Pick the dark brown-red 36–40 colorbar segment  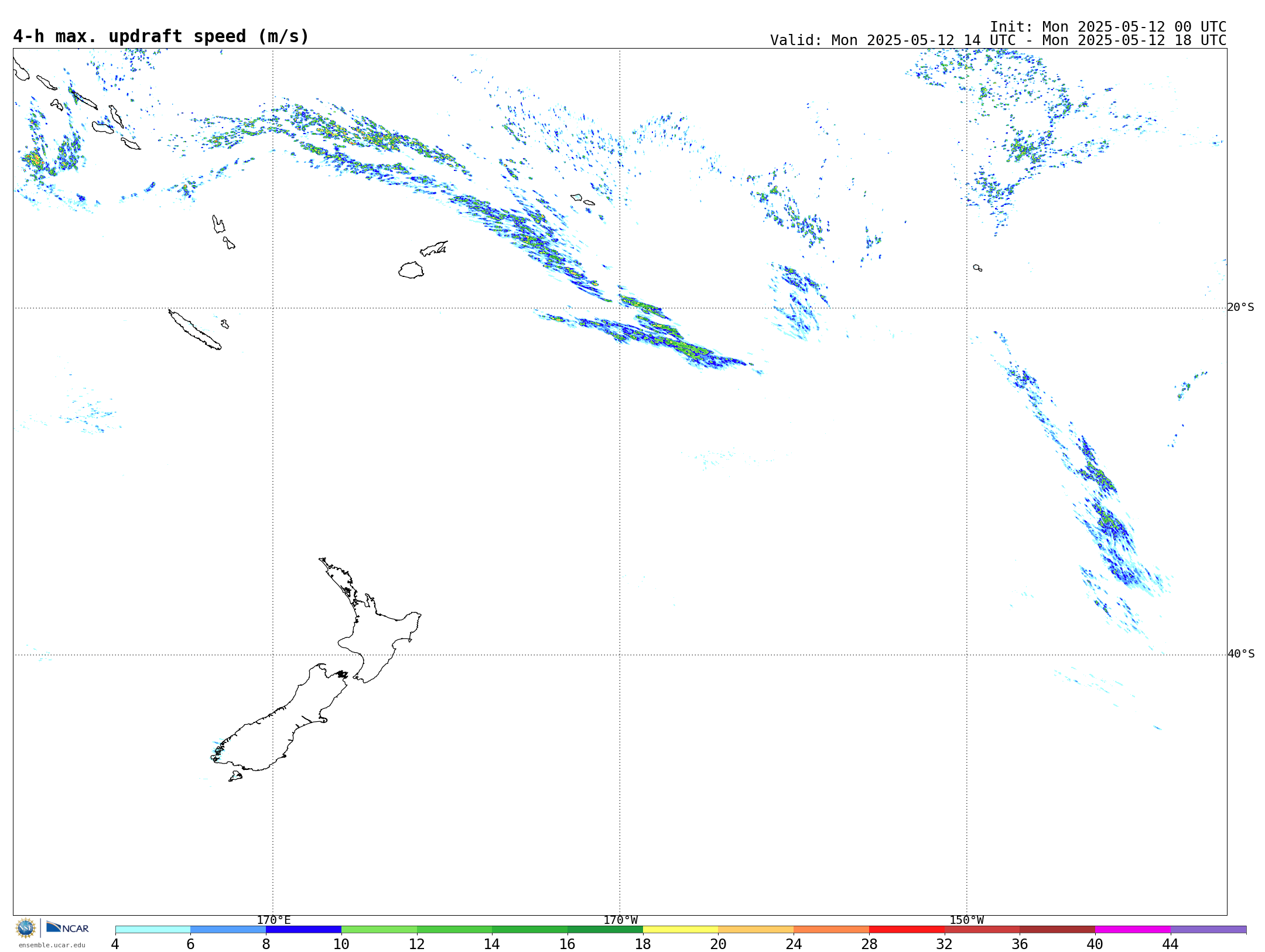tap(1058, 930)
